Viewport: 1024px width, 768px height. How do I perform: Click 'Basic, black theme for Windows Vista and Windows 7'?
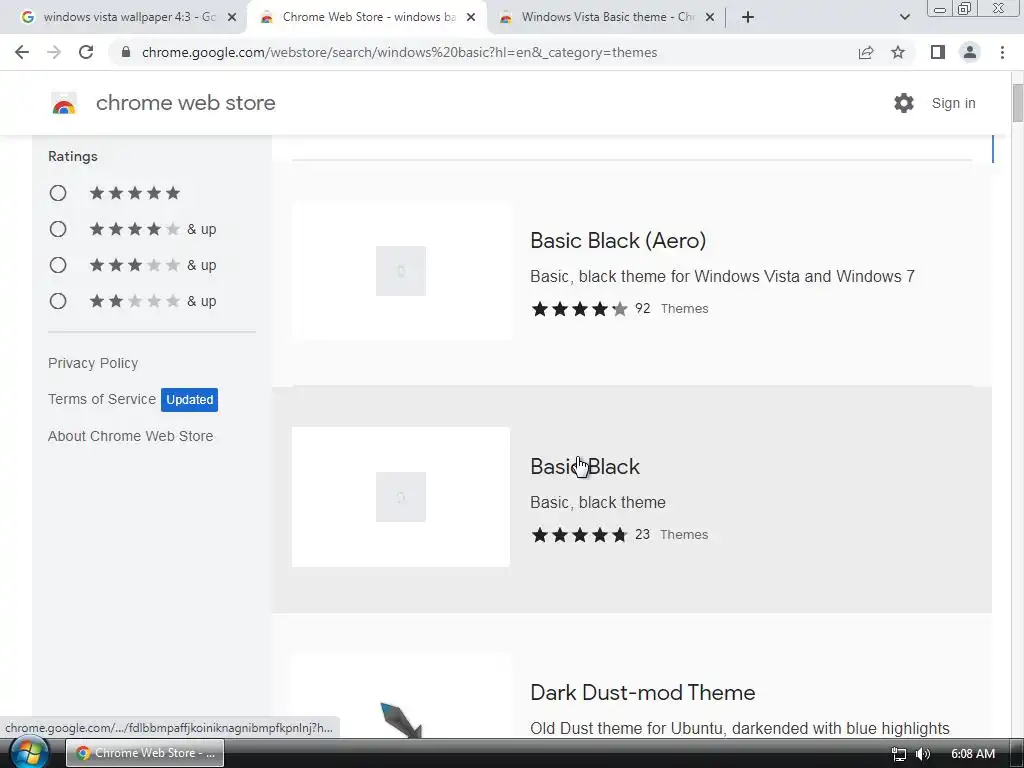(x=722, y=276)
